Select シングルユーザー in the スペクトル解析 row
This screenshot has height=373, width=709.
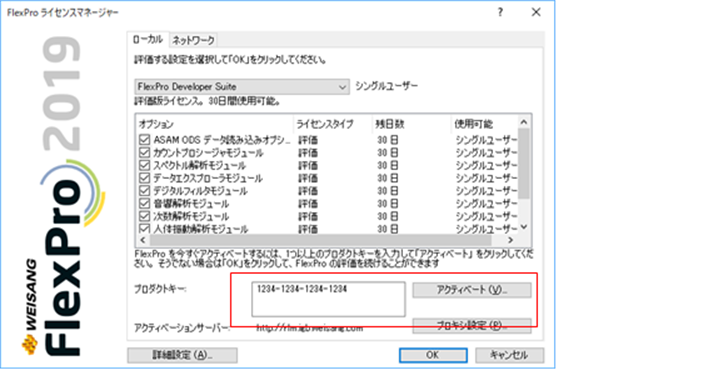point(486,165)
